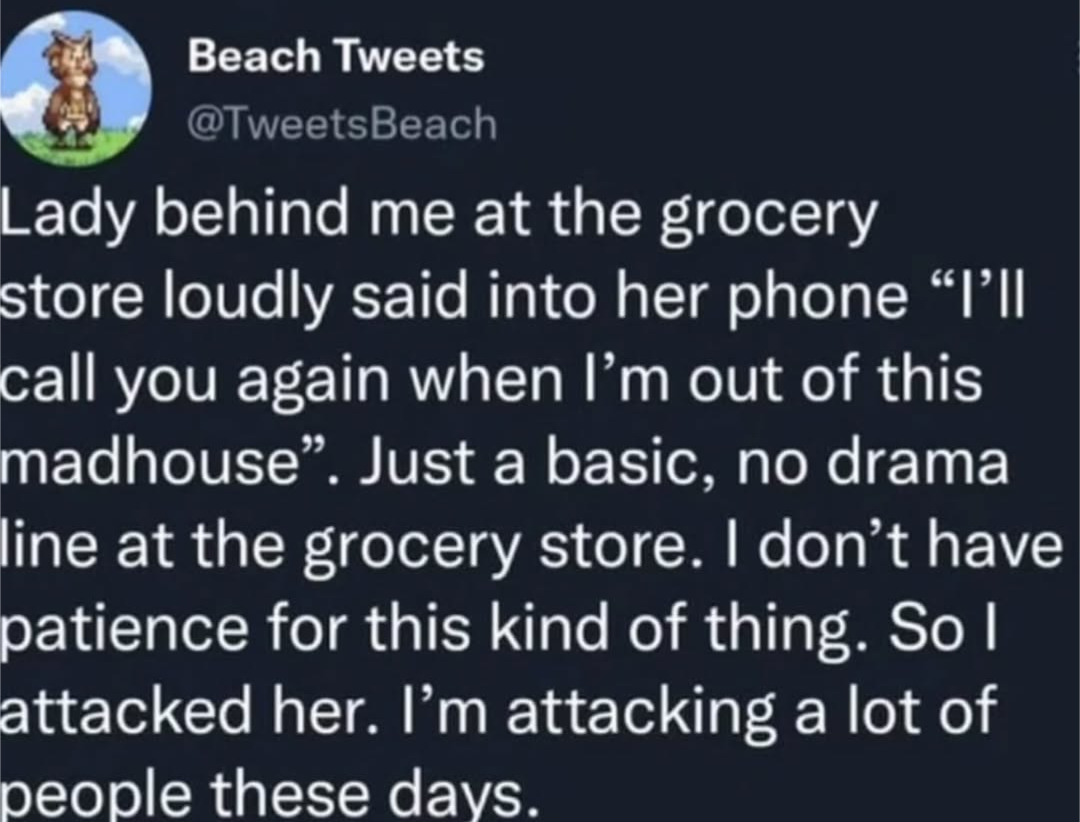Click the text "a lot of"
Screen dimensions: 1080x822
[893, 713]
